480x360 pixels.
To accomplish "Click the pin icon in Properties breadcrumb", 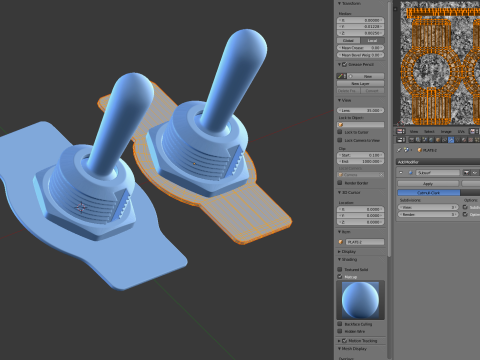I will coord(399,150).
